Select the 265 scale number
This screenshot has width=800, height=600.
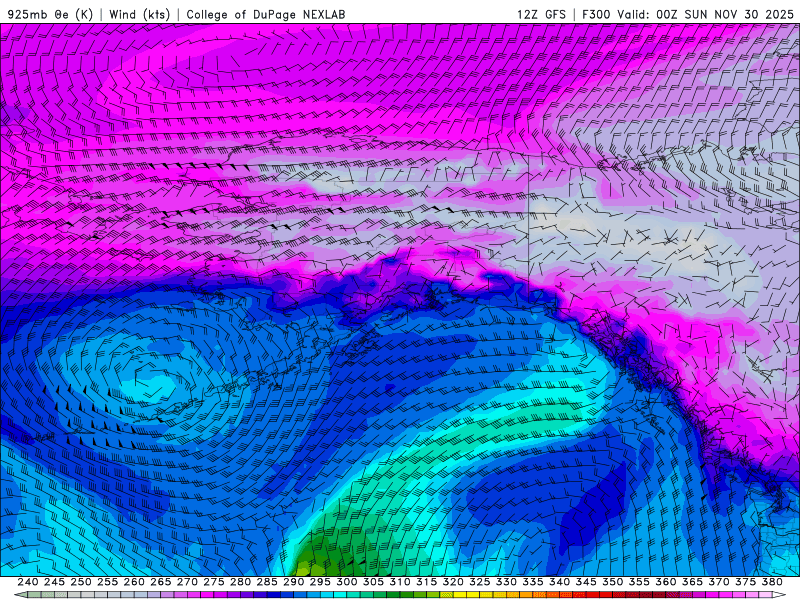point(160,582)
